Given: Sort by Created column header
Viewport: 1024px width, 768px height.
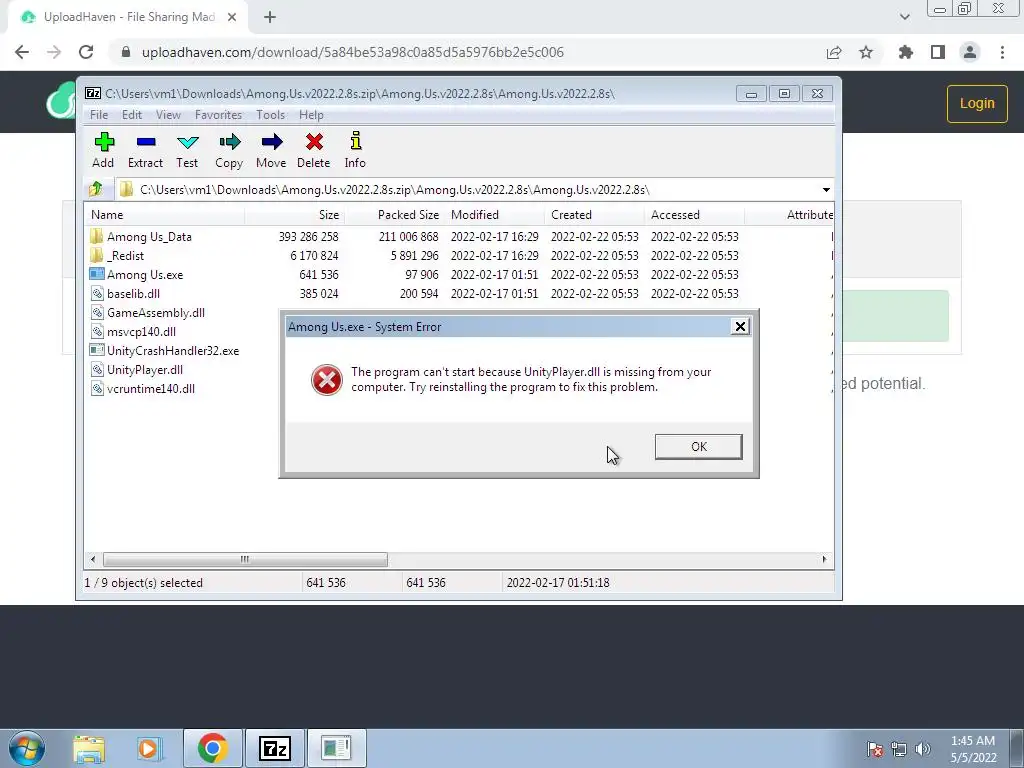Looking at the screenshot, I should (x=594, y=215).
